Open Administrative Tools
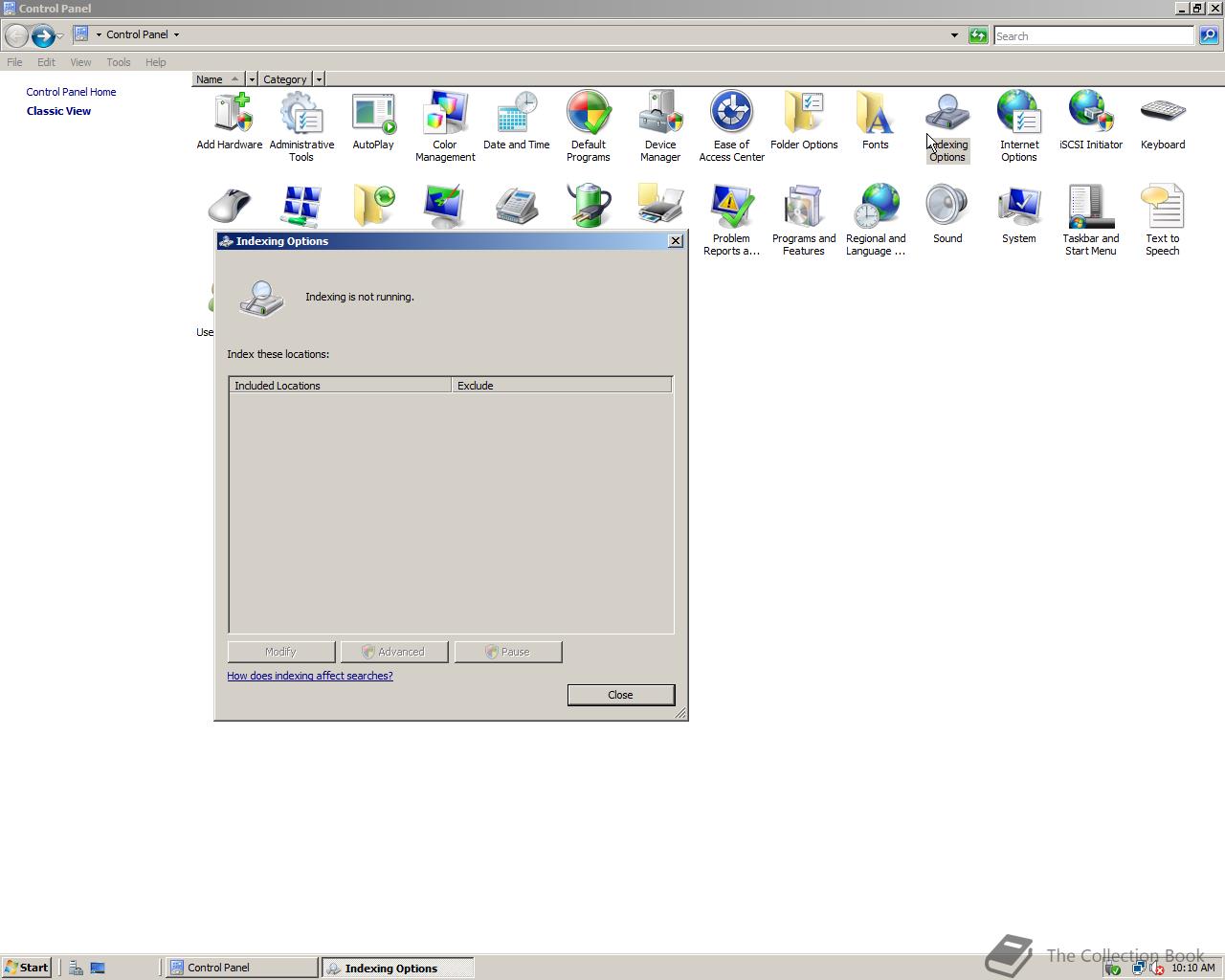This screenshot has height=980, width=1225. click(x=301, y=126)
